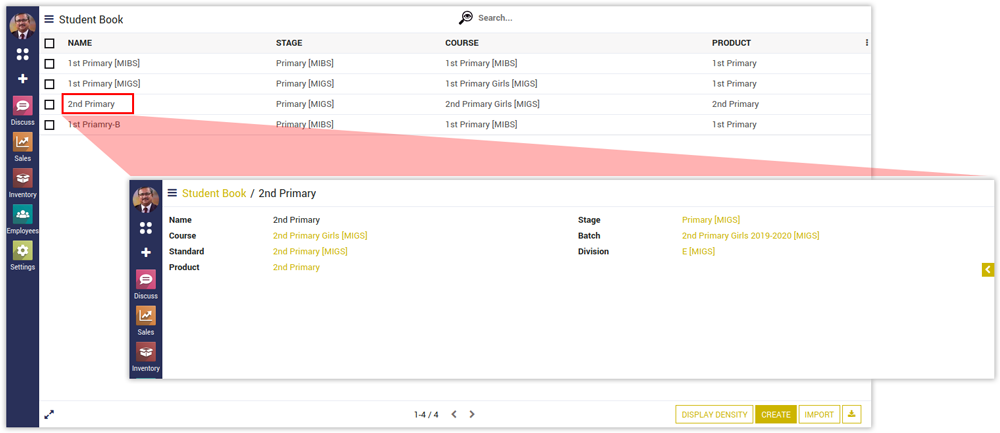Viewport: 1000px width, 433px height.
Task: Open the Discuss app in the sidebar
Action: [x=22, y=106]
